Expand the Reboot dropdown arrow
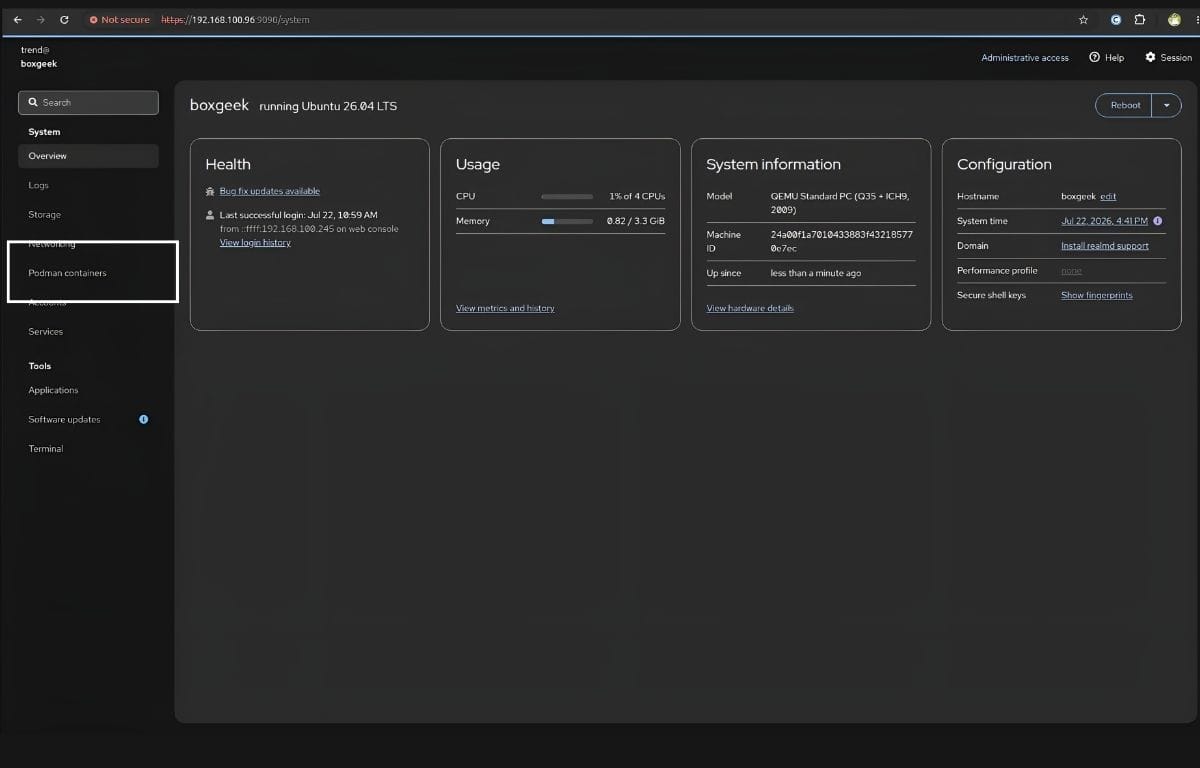 [x=1166, y=105]
